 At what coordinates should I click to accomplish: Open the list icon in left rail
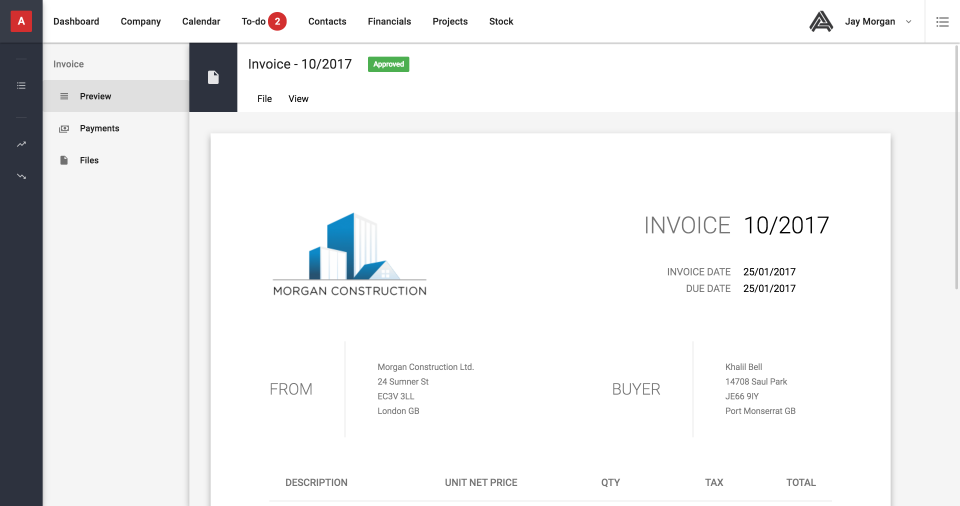[21, 86]
